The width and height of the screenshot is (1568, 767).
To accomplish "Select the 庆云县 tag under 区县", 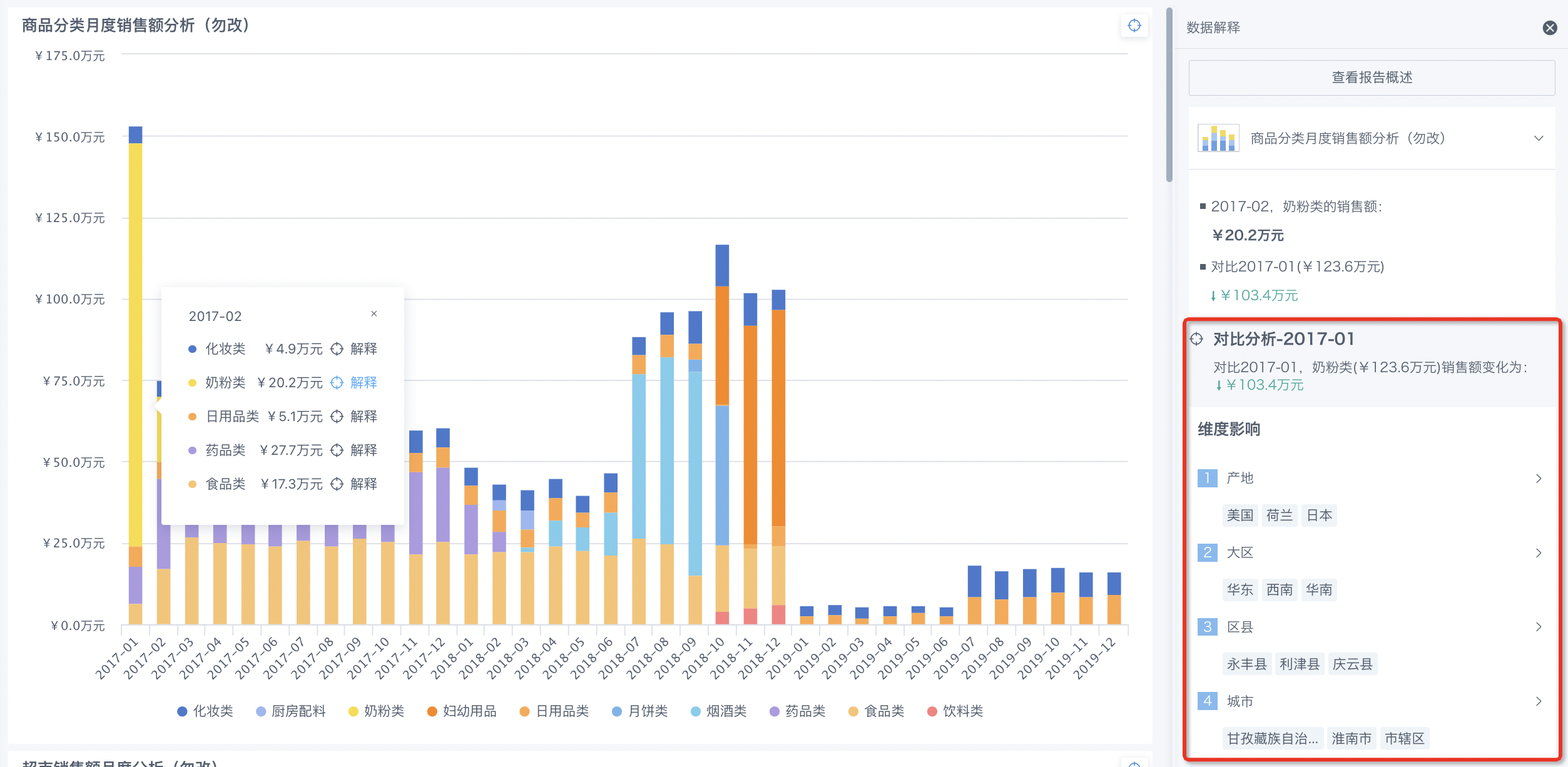I will click(x=1352, y=664).
